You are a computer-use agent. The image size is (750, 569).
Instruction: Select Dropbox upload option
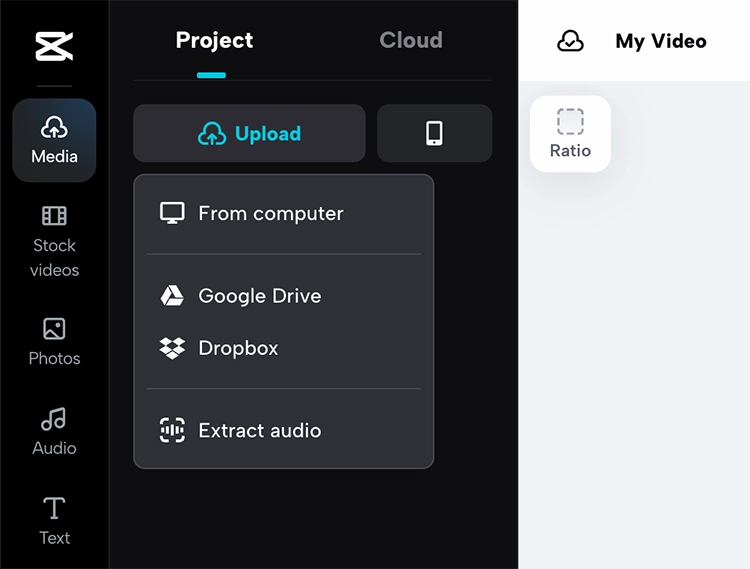tap(284, 348)
